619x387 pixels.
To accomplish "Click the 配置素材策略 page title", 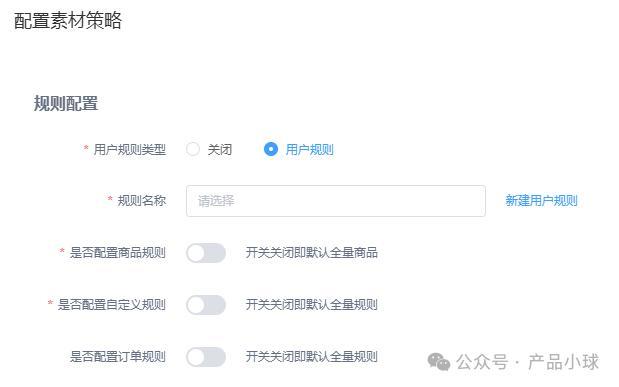I will pos(68,21).
